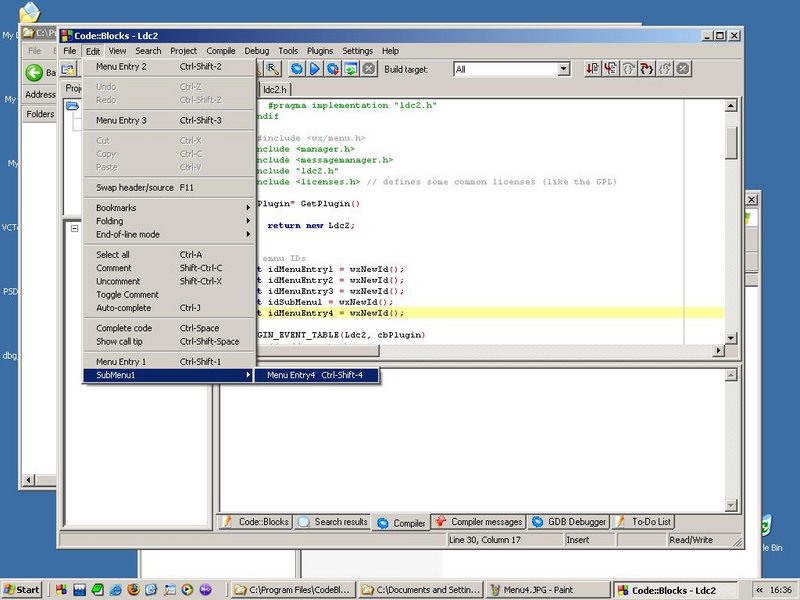This screenshot has height=600, width=800.
Task: Expand hidden tray icons with the chevron
Action: click(759, 590)
